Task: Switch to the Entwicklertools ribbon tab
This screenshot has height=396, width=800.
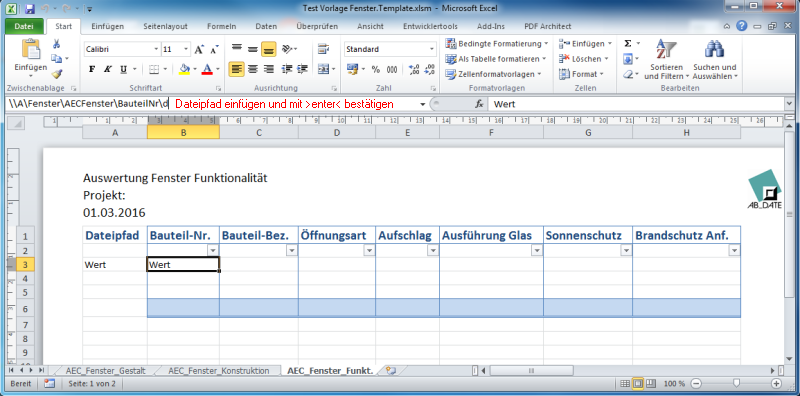Action: tap(430, 27)
